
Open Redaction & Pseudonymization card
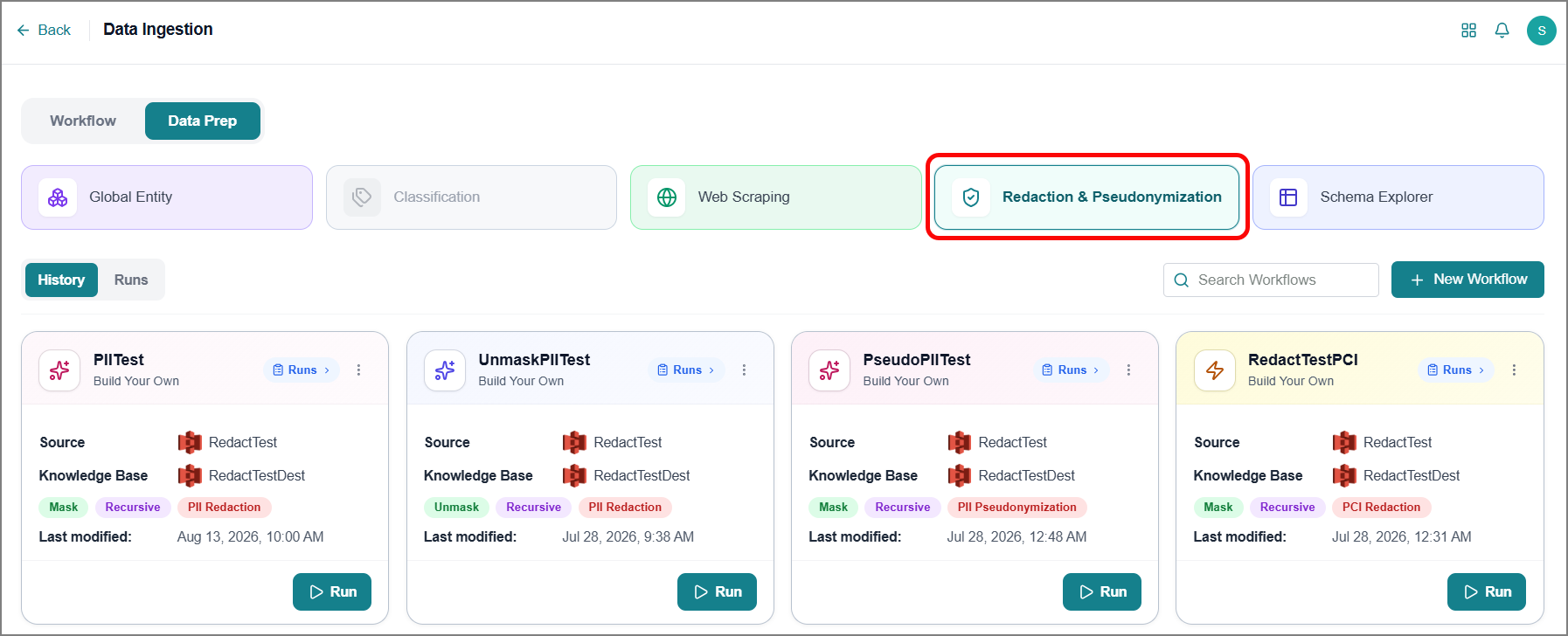tap(1086, 197)
